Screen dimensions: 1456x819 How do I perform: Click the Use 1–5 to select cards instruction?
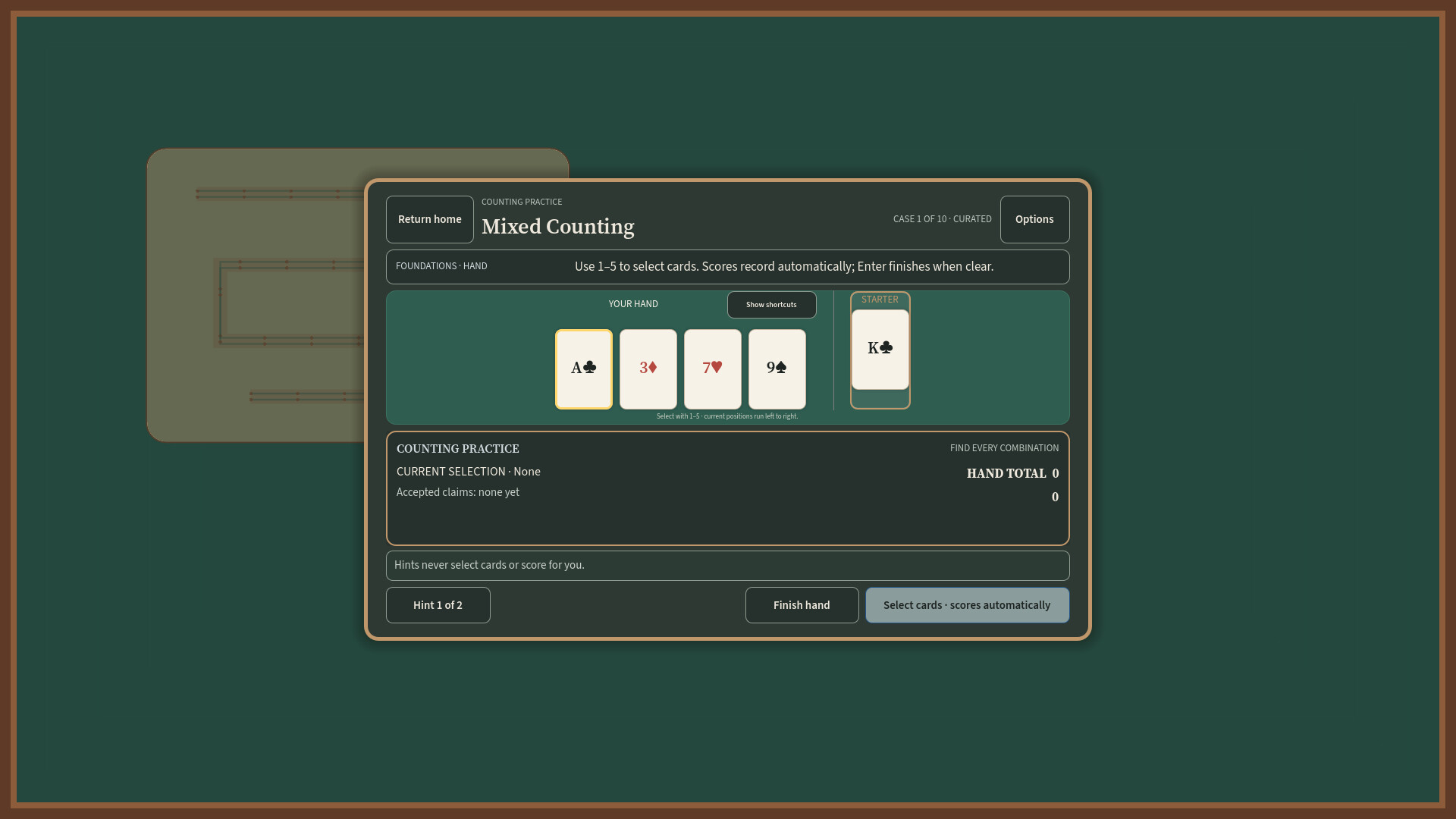pyautogui.click(x=783, y=266)
